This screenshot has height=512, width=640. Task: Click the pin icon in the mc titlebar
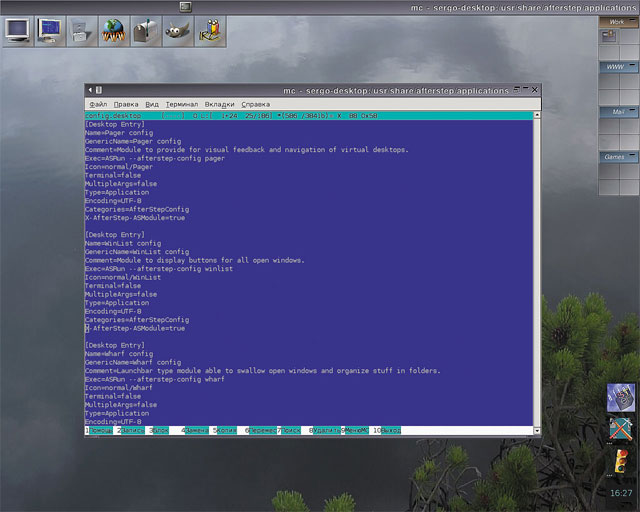pyautogui.click(x=99, y=90)
